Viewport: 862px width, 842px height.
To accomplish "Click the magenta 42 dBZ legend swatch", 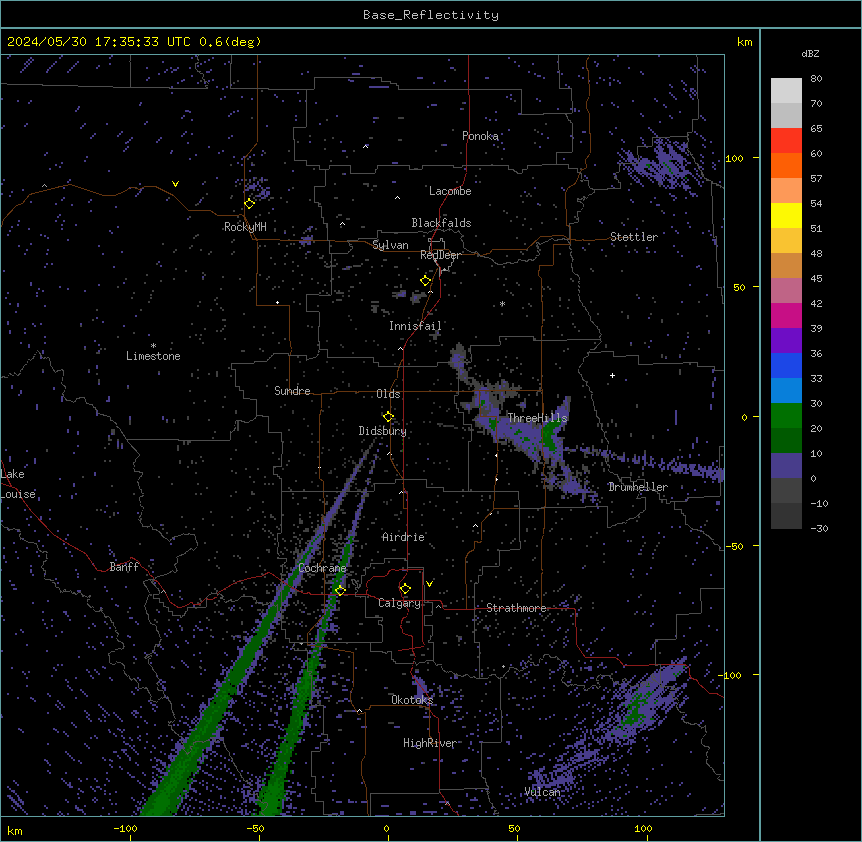I will [786, 315].
